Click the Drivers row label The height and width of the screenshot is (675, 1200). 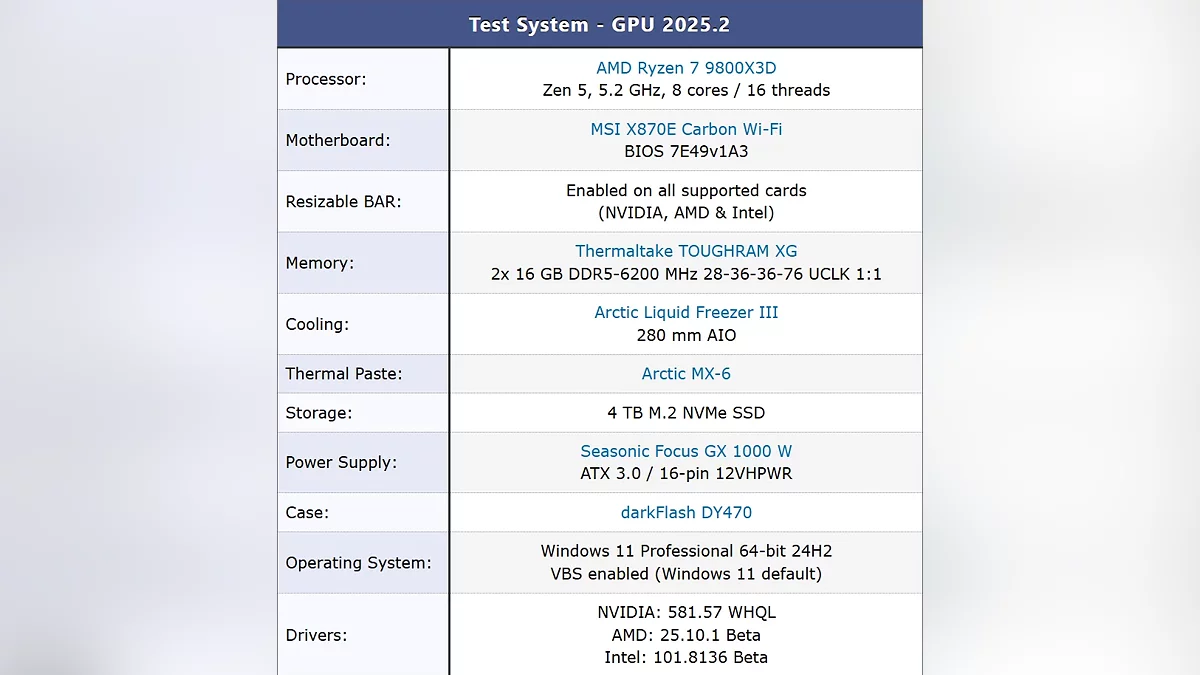pyautogui.click(x=317, y=635)
